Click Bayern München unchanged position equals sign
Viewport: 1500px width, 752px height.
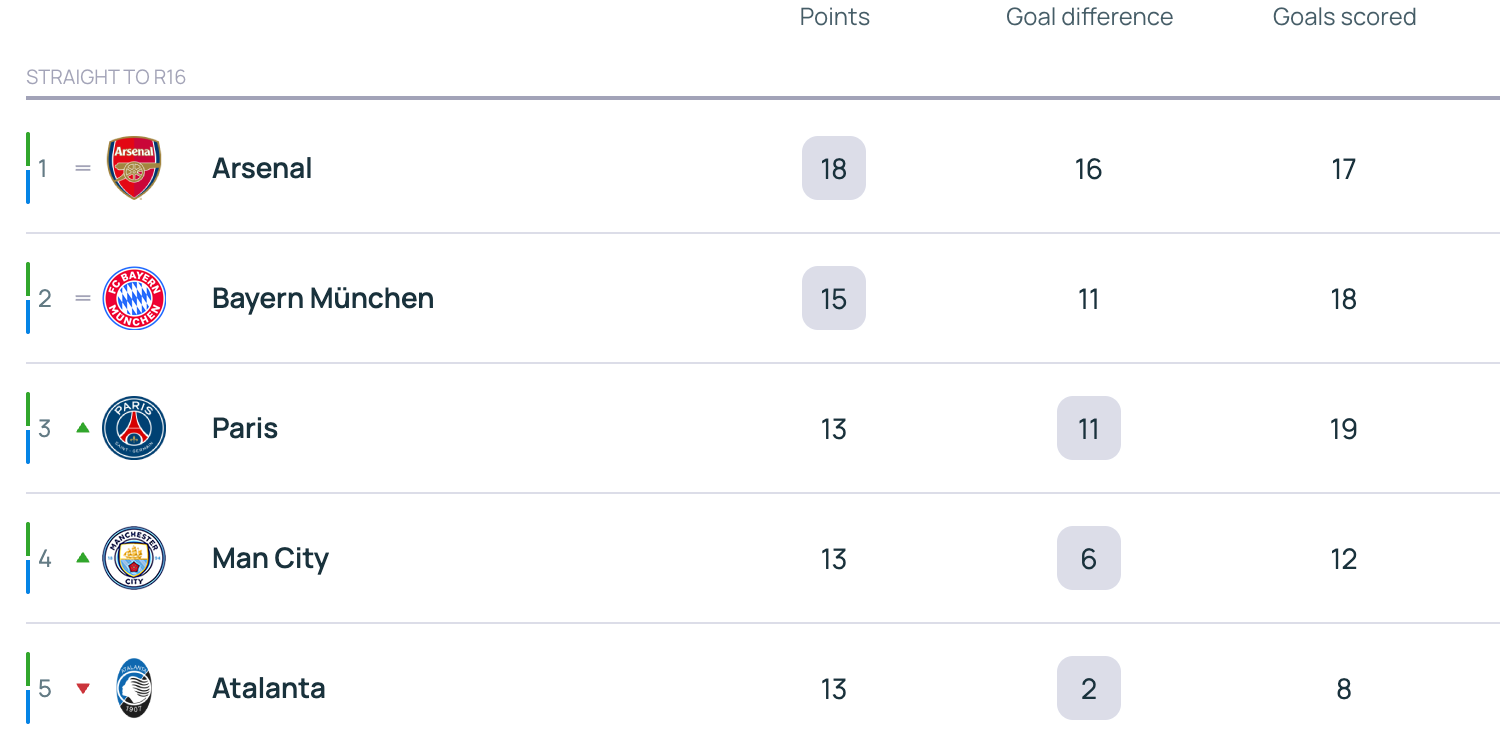pos(83,298)
